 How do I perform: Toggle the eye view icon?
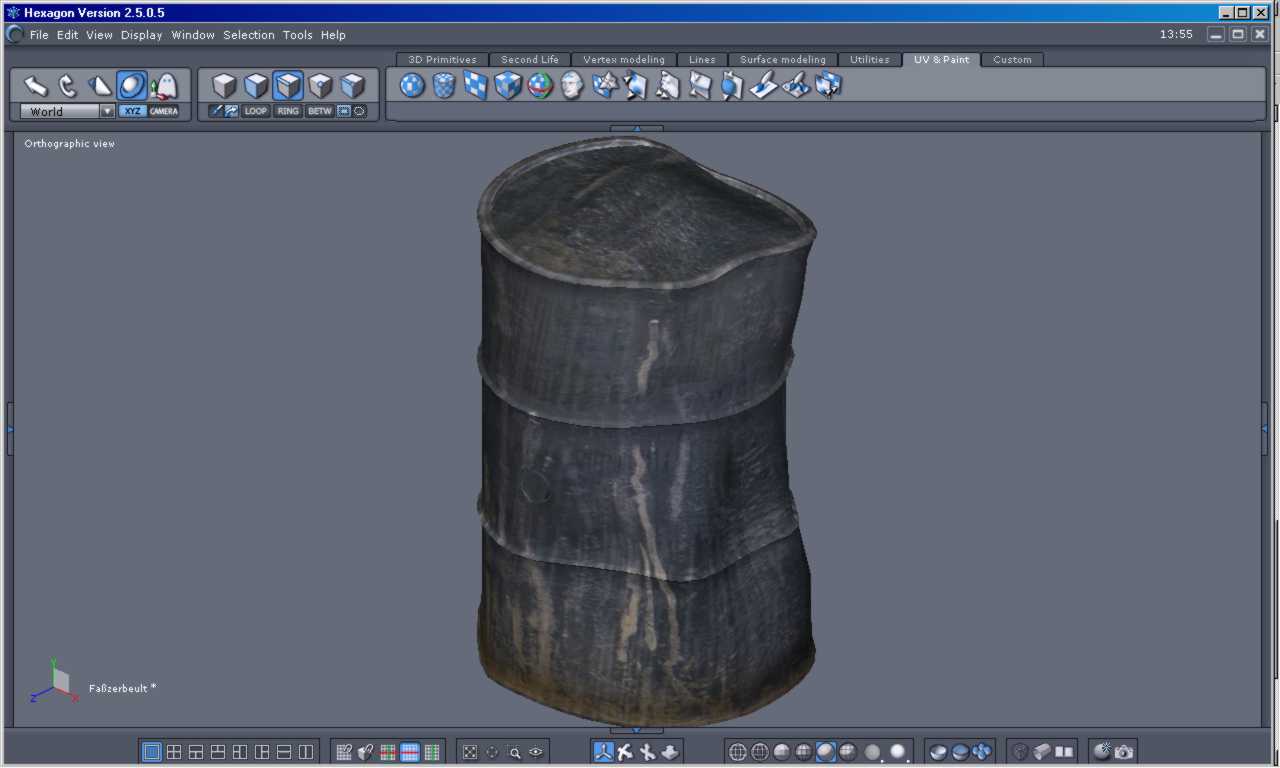(537, 752)
